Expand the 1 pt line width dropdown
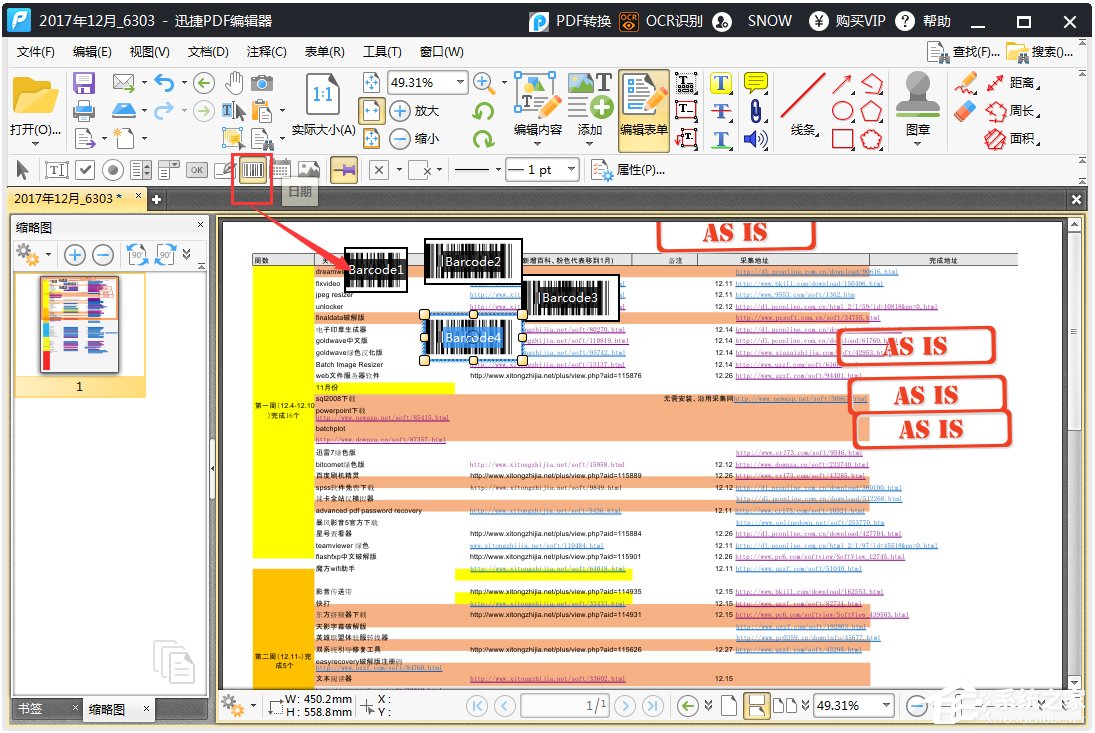 coord(571,170)
